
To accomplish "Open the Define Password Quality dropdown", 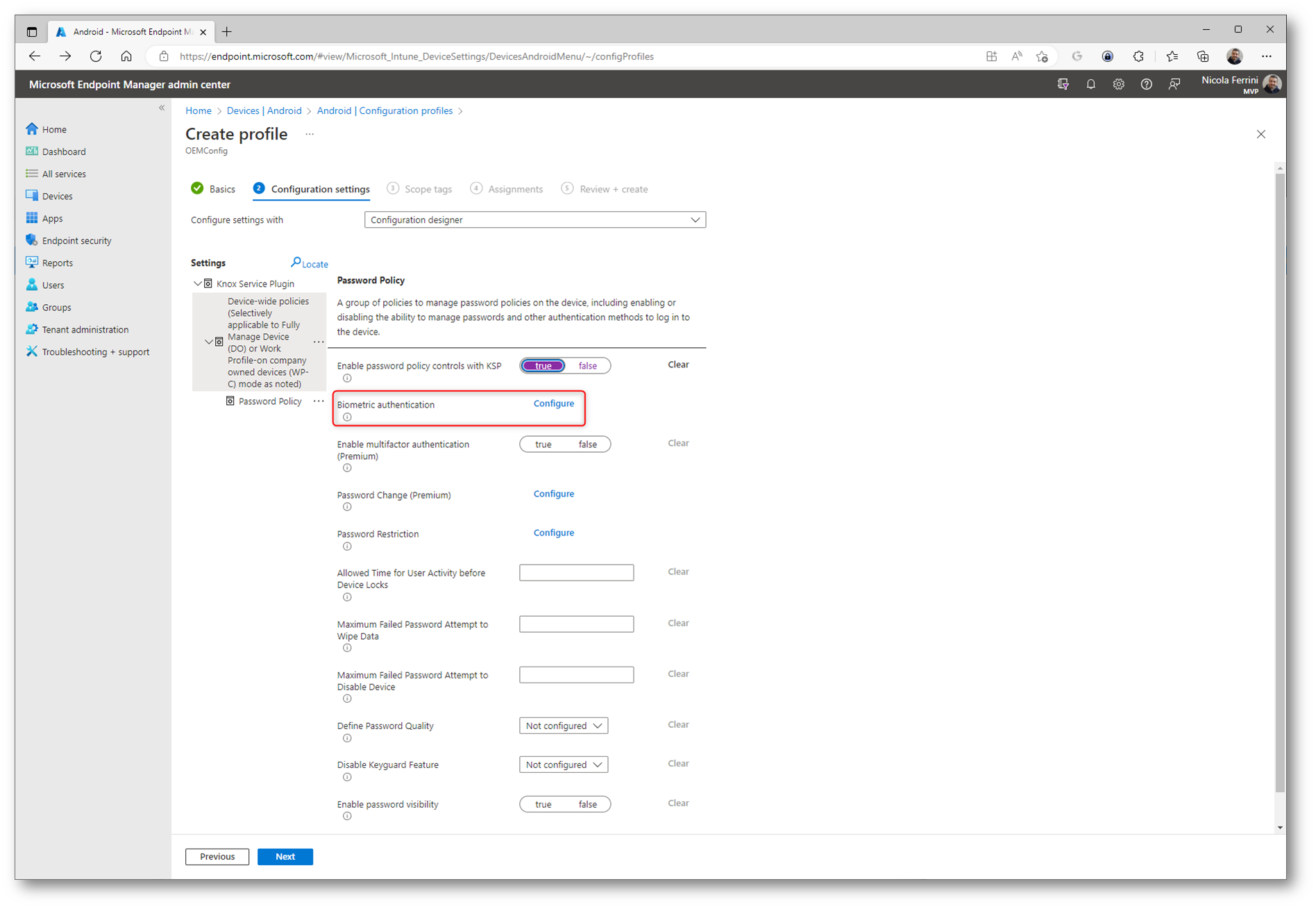I will tap(563, 726).
